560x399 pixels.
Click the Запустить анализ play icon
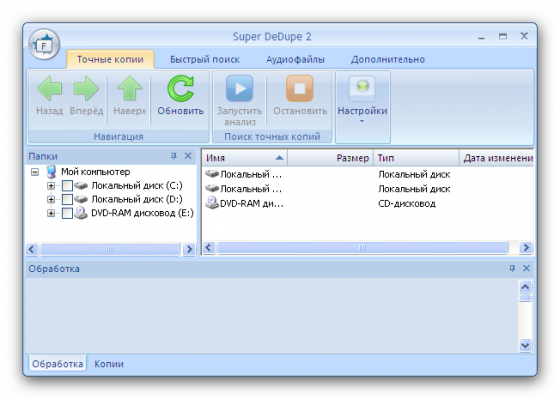(x=239, y=88)
